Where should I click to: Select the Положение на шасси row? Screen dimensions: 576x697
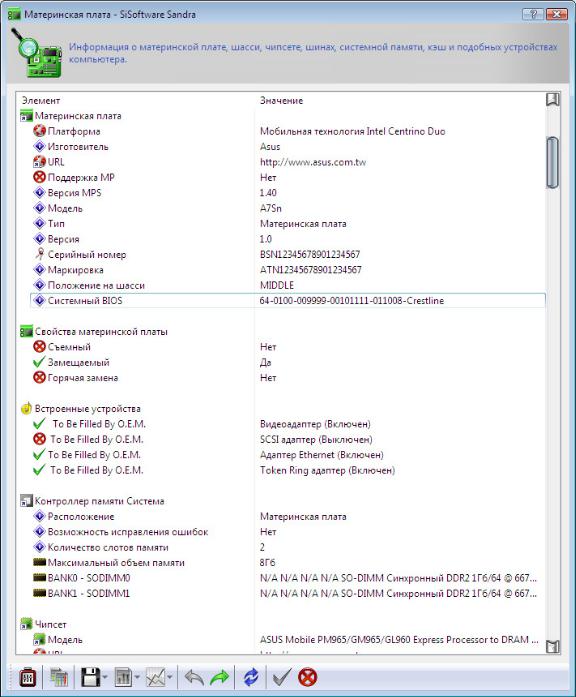pos(287,285)
